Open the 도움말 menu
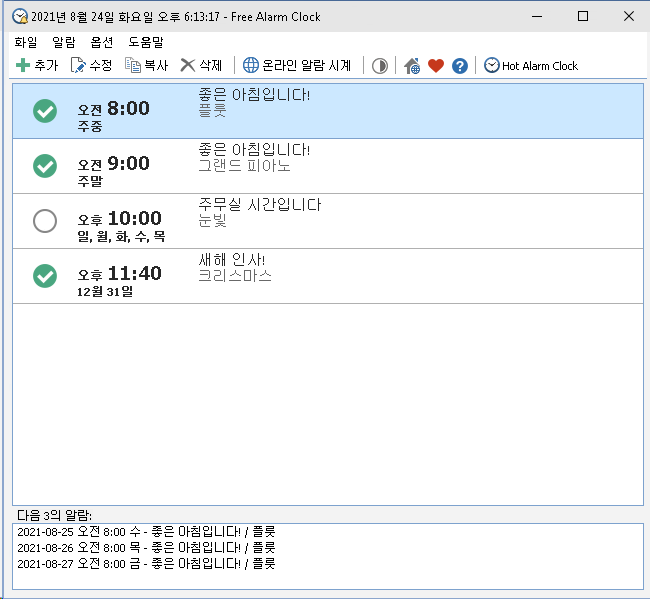 point(146,42)
